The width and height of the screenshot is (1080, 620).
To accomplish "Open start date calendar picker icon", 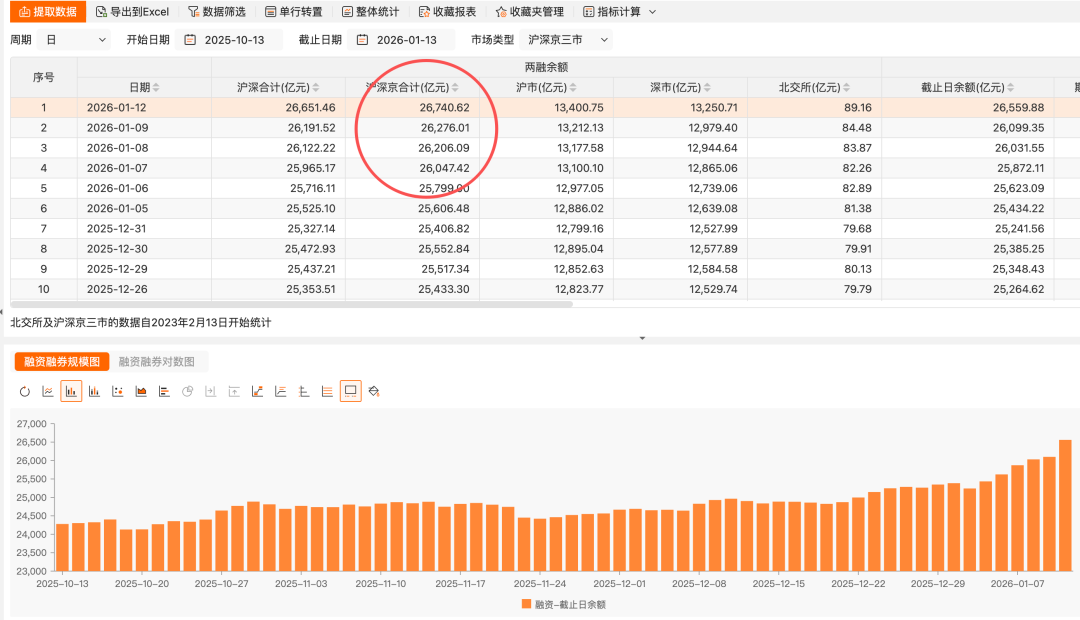I will coord(190,40).
